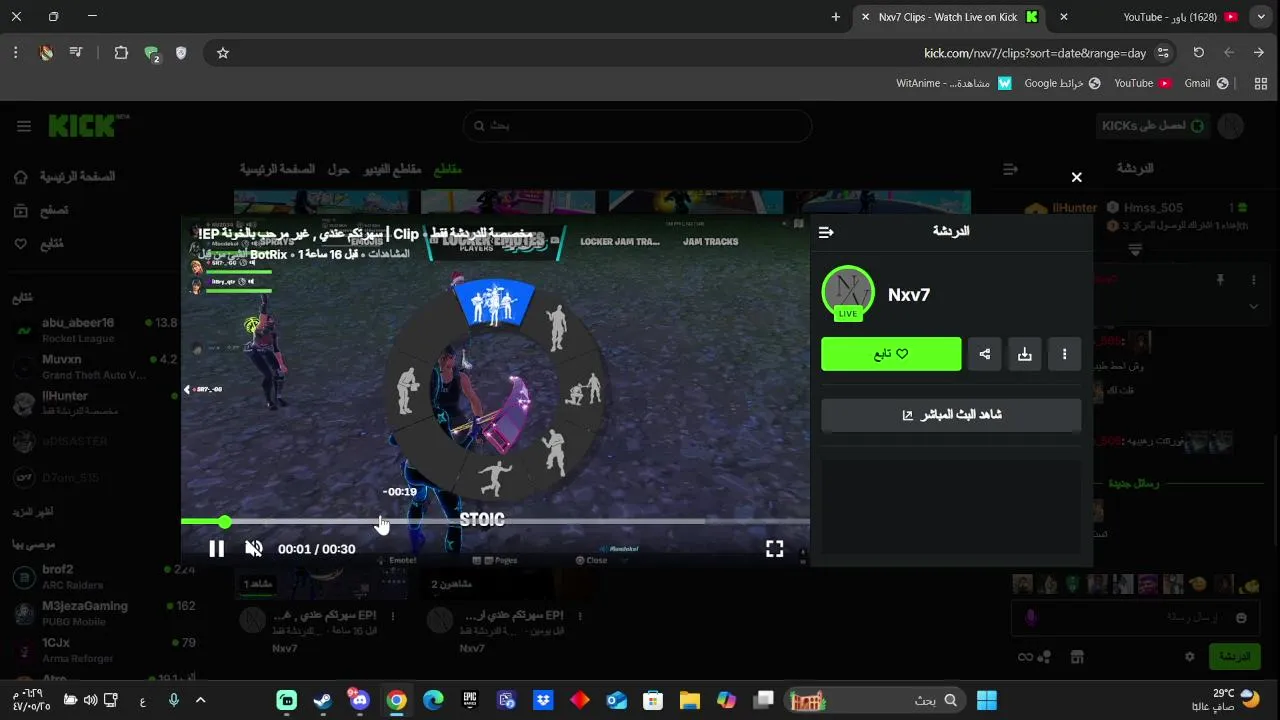Click the Nxv7 channel name
This screenshot has height=720, width=1280.
[x=909, y=295]
